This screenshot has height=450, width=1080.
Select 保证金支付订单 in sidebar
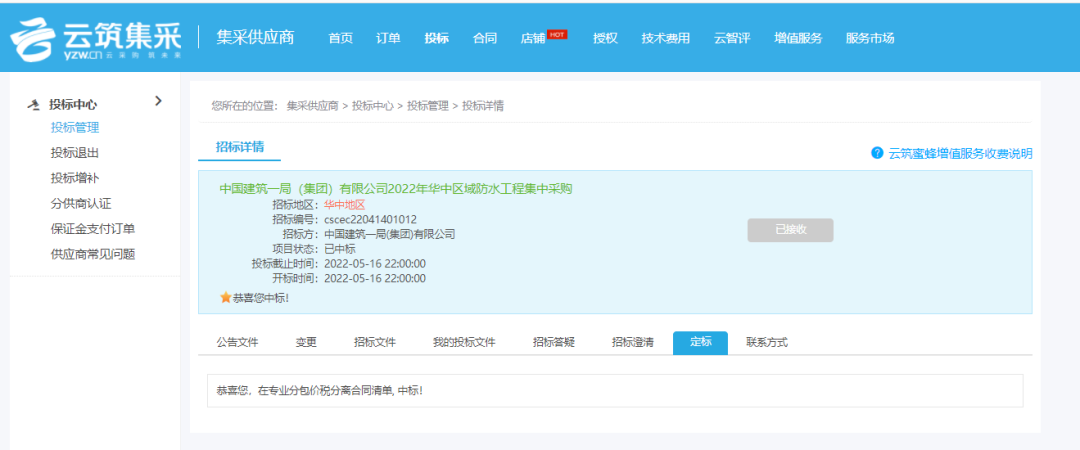pos(93,229)
